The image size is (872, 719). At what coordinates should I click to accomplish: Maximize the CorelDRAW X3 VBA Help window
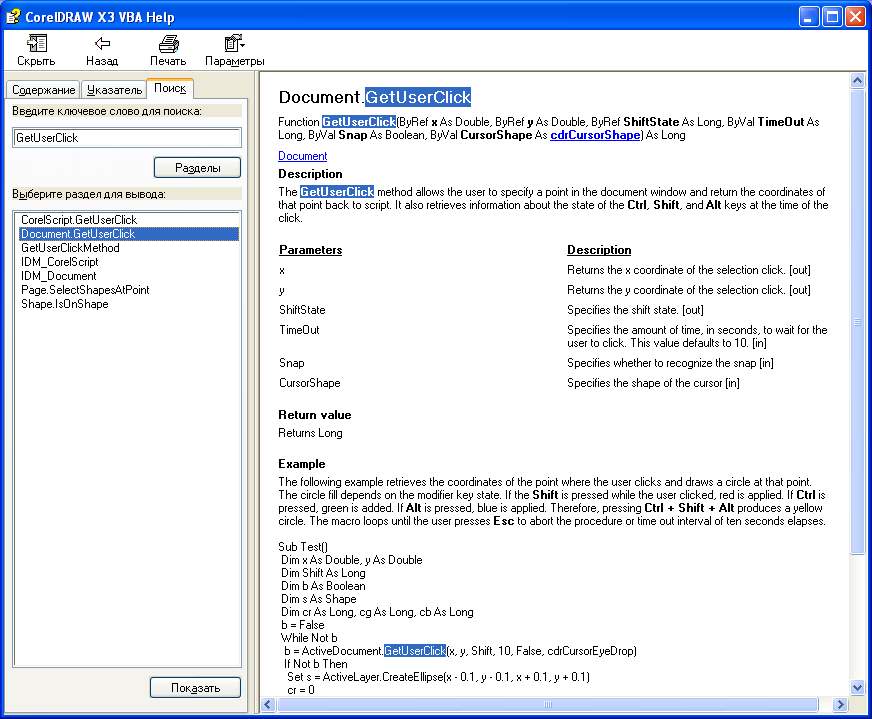(833, 17)
